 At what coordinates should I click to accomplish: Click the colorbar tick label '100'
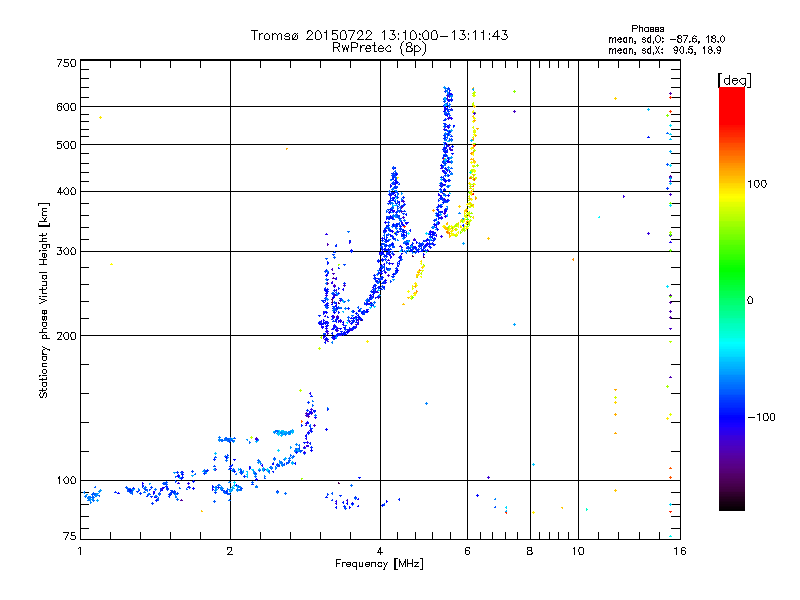(757, 184)
